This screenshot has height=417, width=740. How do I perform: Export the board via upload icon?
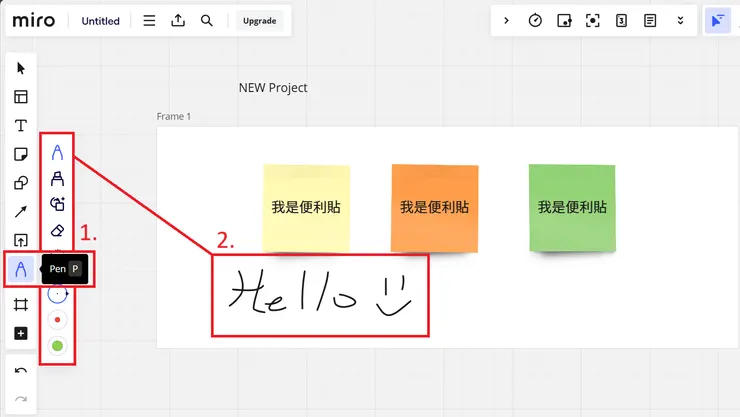(178, 21)
